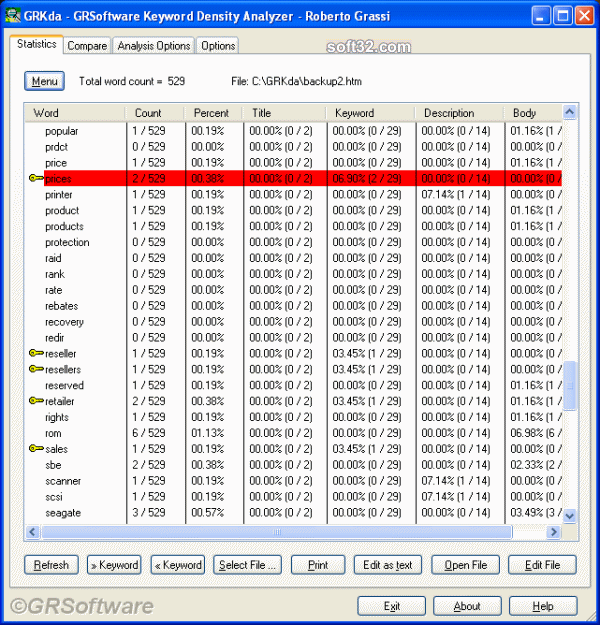Select the word 'prdct' in list
This screenshot has width=600, height=625.
pos(57,147)
